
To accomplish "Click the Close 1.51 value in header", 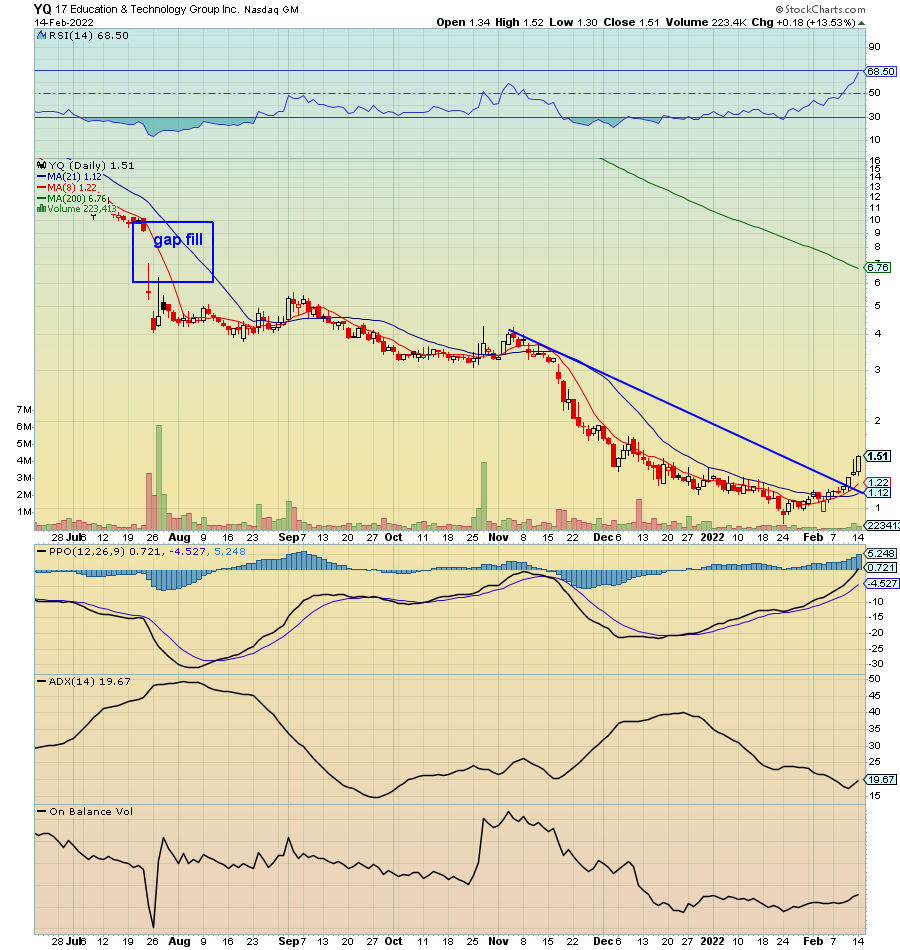I will 632,22.
